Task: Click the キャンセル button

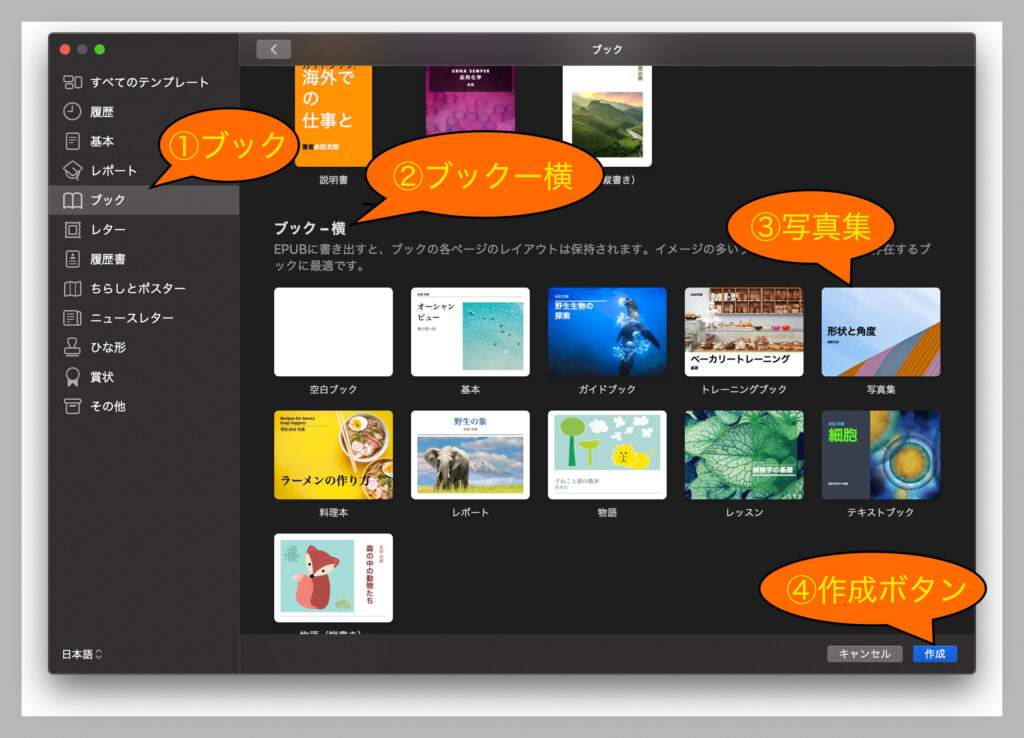Action: [x=865, y=654]
